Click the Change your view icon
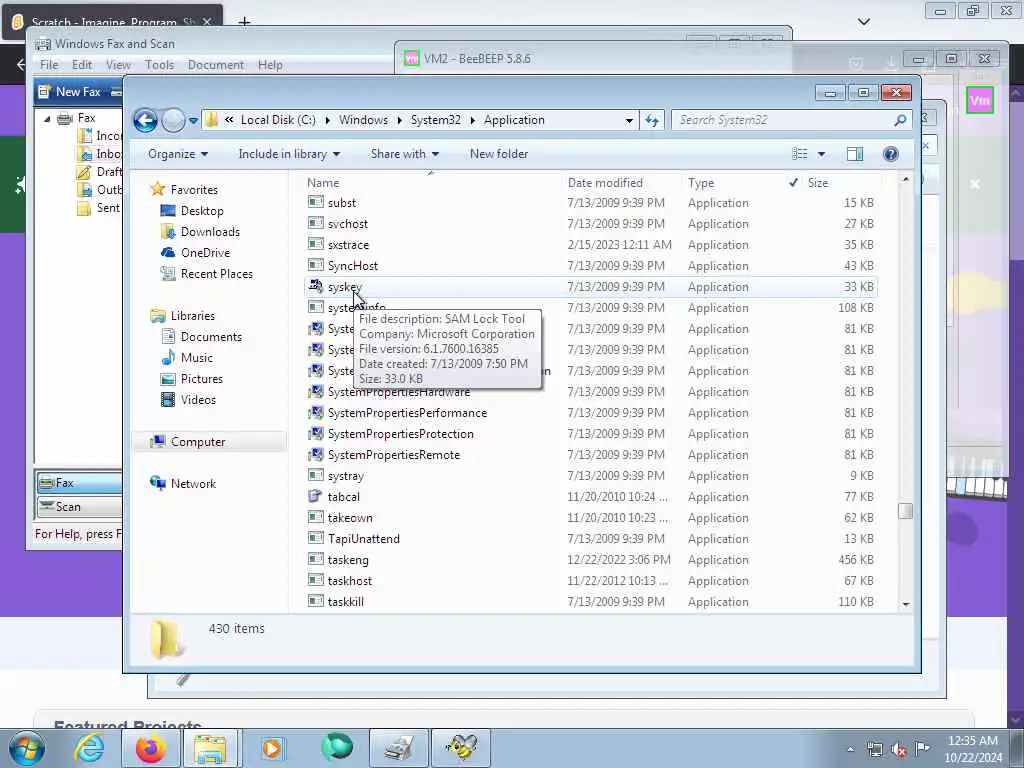Viewport: 1024px width, 768px height. pos(800,154)
